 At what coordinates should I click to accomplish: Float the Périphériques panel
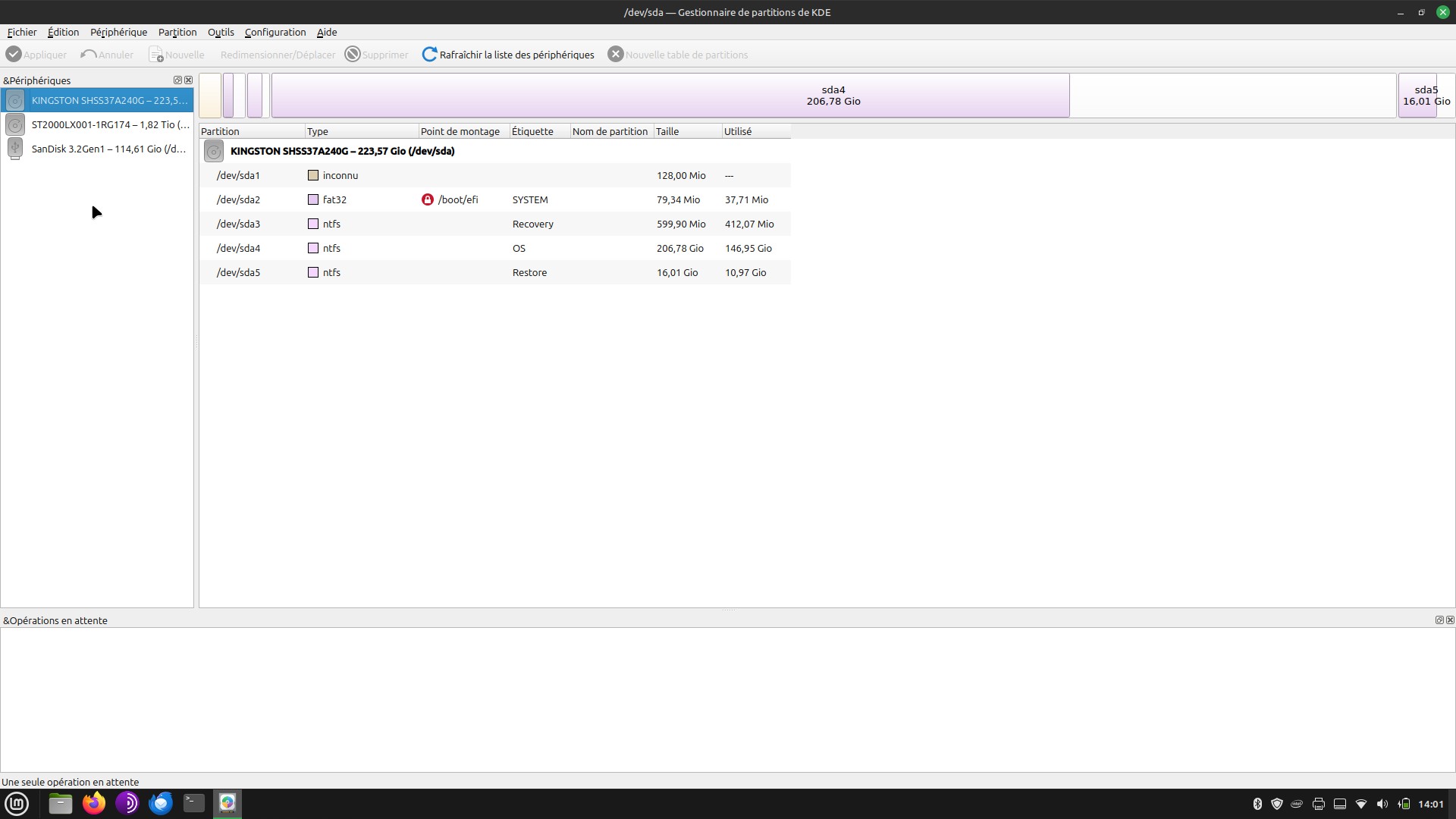[177, 80]
